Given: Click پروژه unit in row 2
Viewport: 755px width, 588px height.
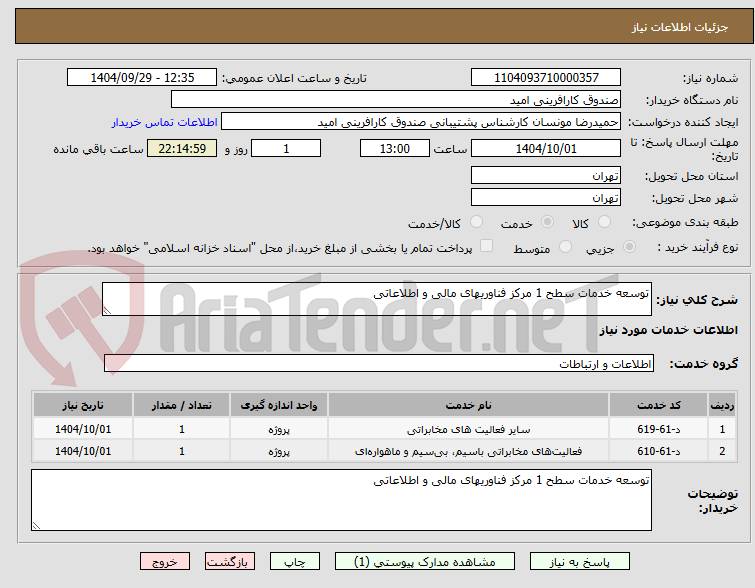Looking at the screenshot, I should [279, 451].
